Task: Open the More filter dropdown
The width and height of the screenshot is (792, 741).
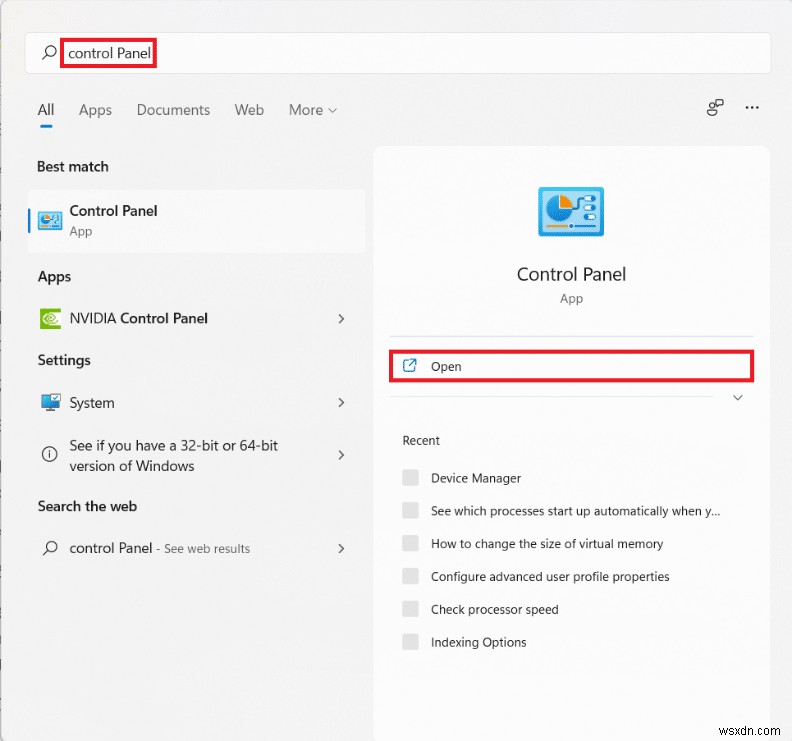Action: [313, 110]
